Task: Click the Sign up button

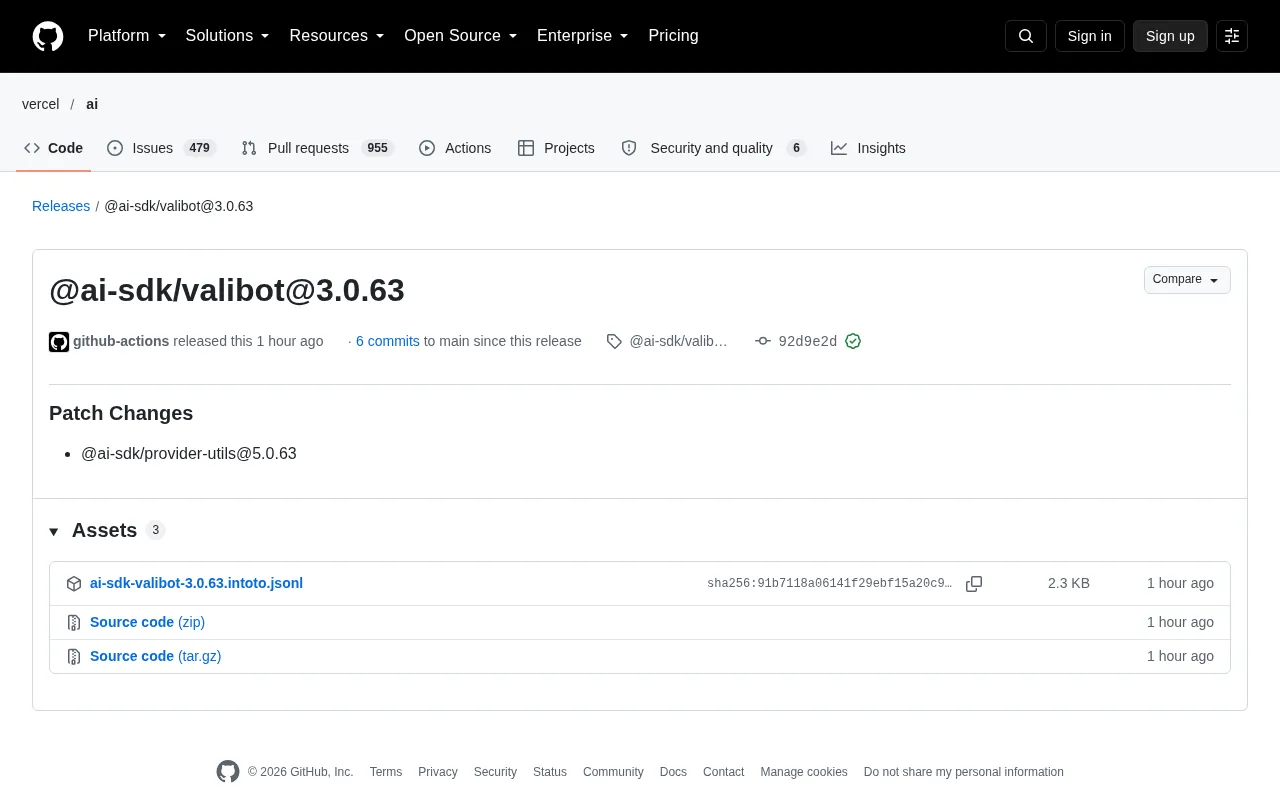Action: [x=1170, y=36]
